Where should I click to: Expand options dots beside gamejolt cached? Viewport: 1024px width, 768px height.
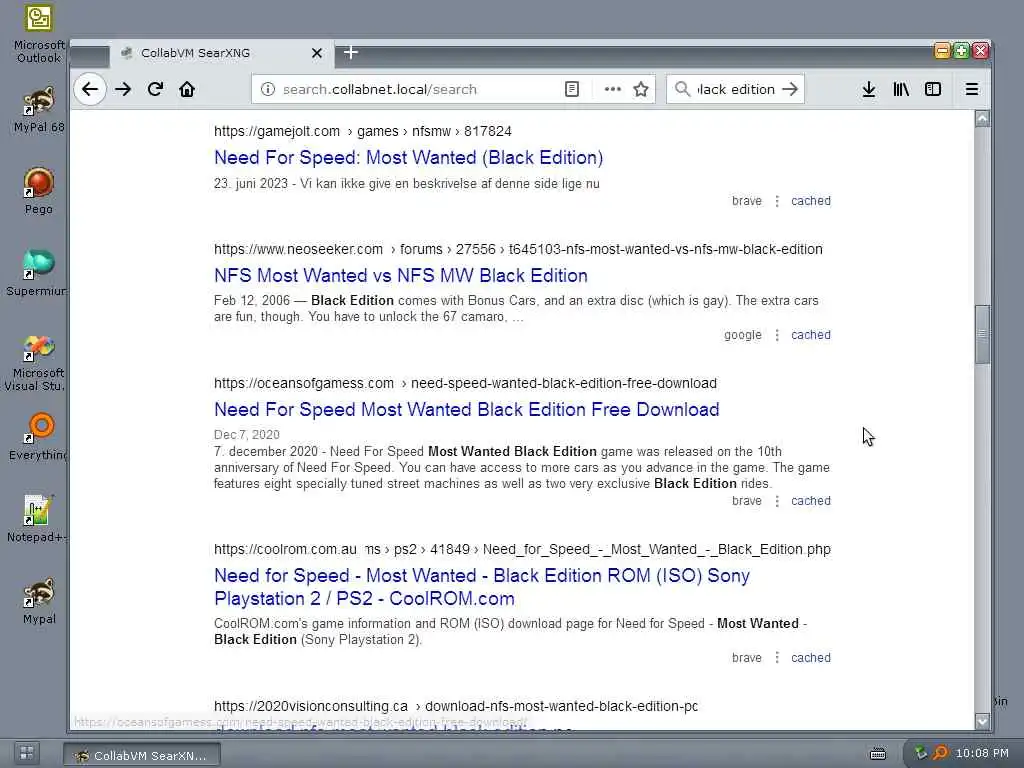776,201
